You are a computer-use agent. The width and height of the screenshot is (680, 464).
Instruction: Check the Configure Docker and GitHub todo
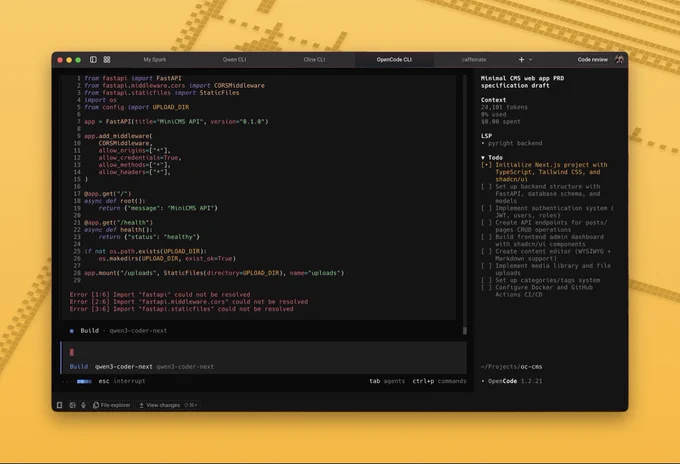pos(486,287)
